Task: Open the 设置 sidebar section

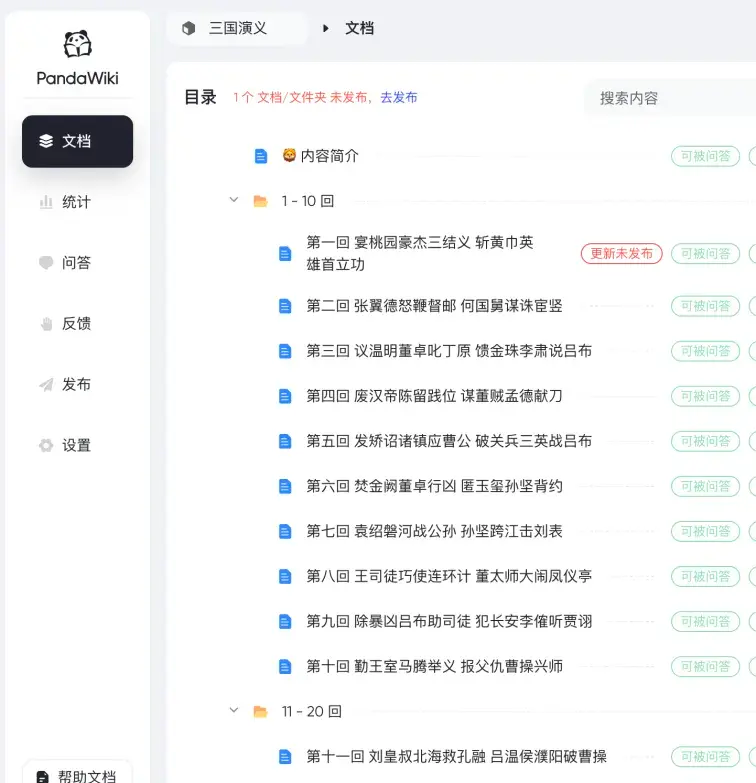Action: (77, 445)
